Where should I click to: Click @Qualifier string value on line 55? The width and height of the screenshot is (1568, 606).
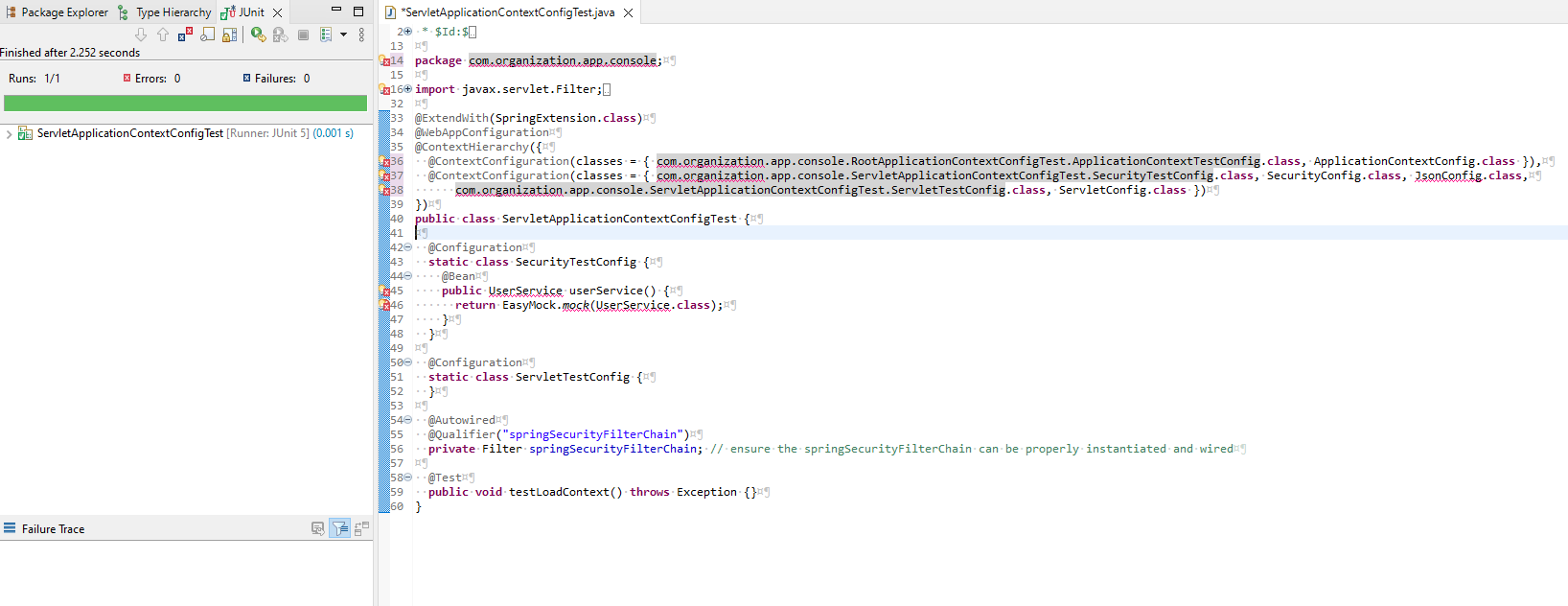pyautogui.click(x=591, y=434)
